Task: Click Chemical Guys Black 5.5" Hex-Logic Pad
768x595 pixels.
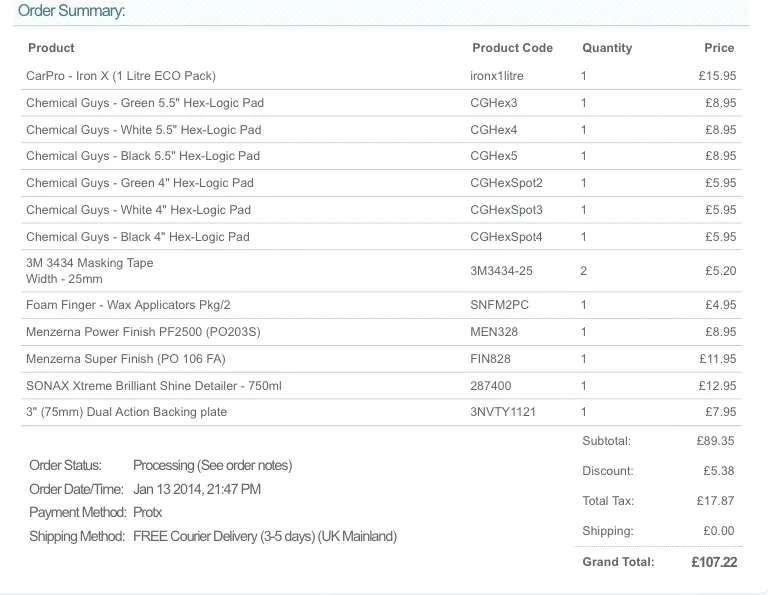Action: [x=143, y=156]
